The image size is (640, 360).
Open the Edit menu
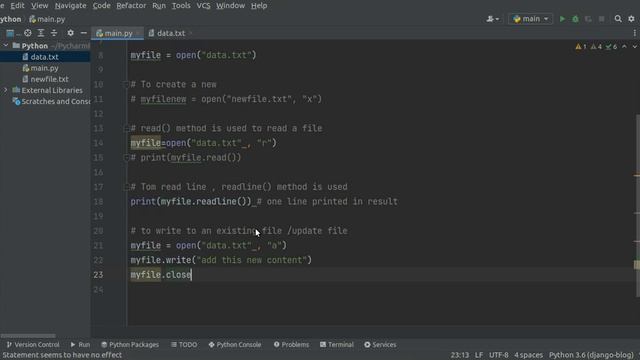click(x=17, y=6)
